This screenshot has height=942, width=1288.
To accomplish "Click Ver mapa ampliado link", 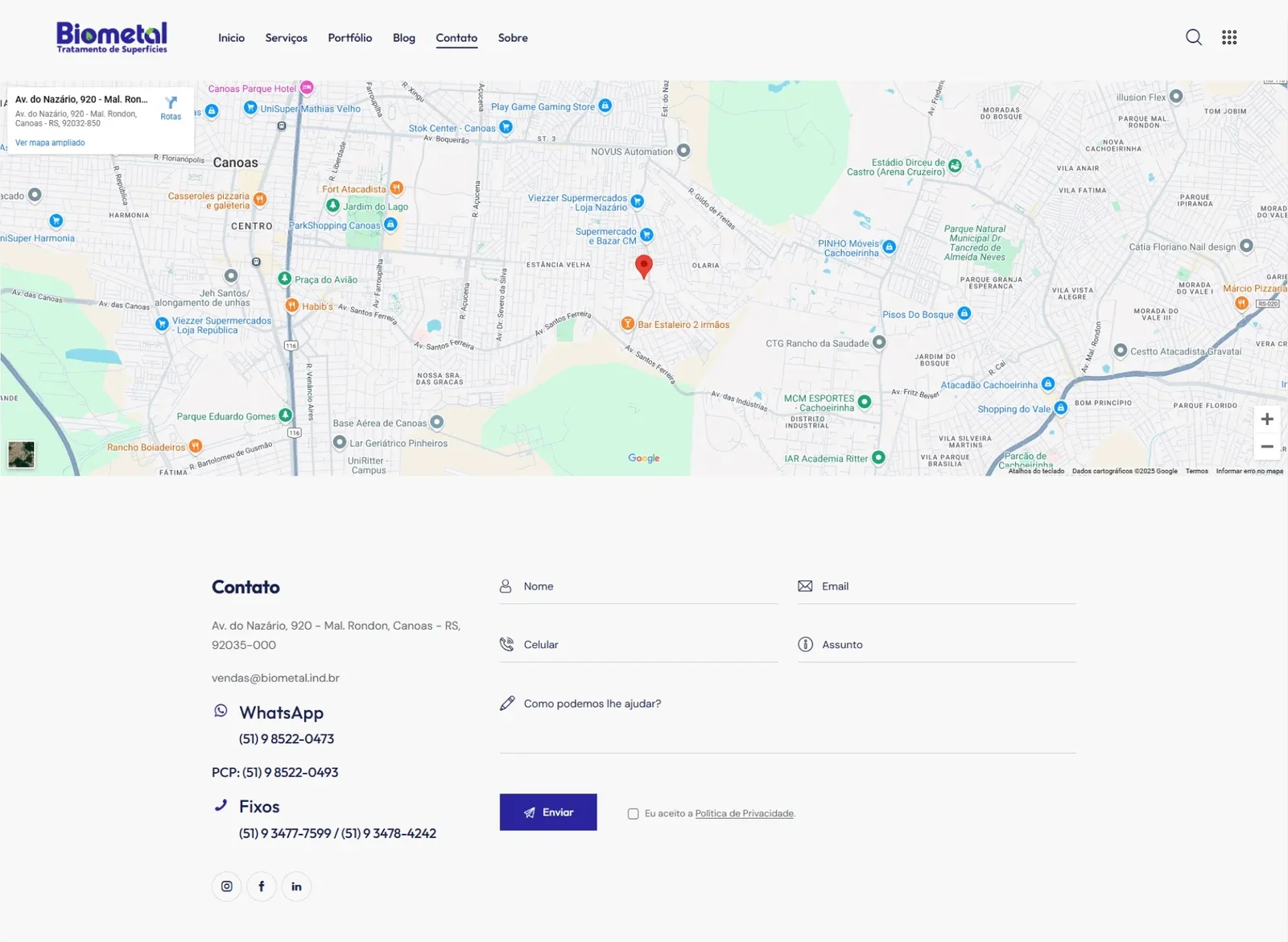I will [x=50, y=143].
